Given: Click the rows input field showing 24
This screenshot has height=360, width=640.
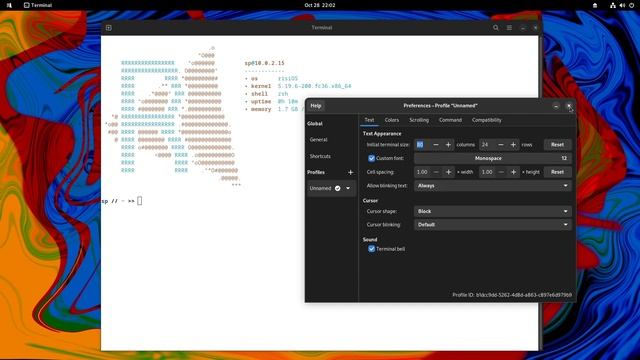Looking at the screenshot, I should tap(487, 144).
